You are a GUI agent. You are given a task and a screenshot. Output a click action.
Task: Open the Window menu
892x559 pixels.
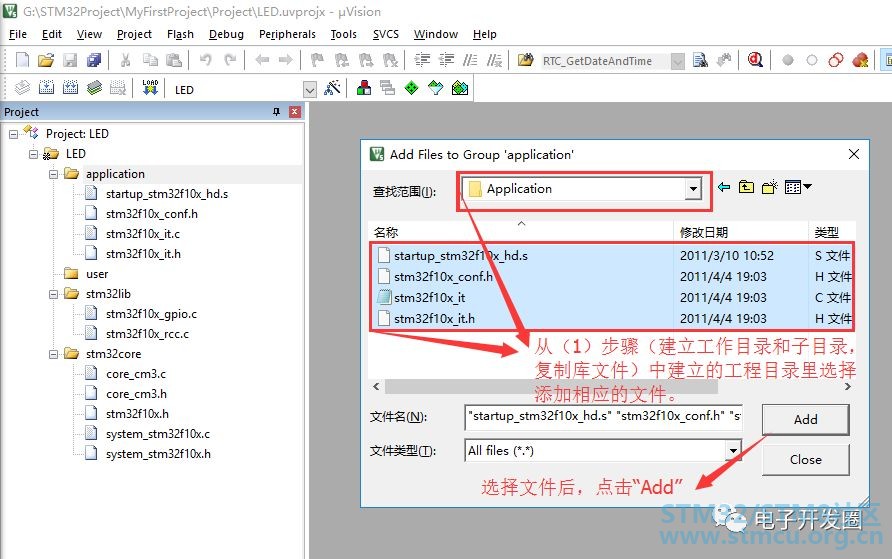pyautogui.click(x=436, y=34)
